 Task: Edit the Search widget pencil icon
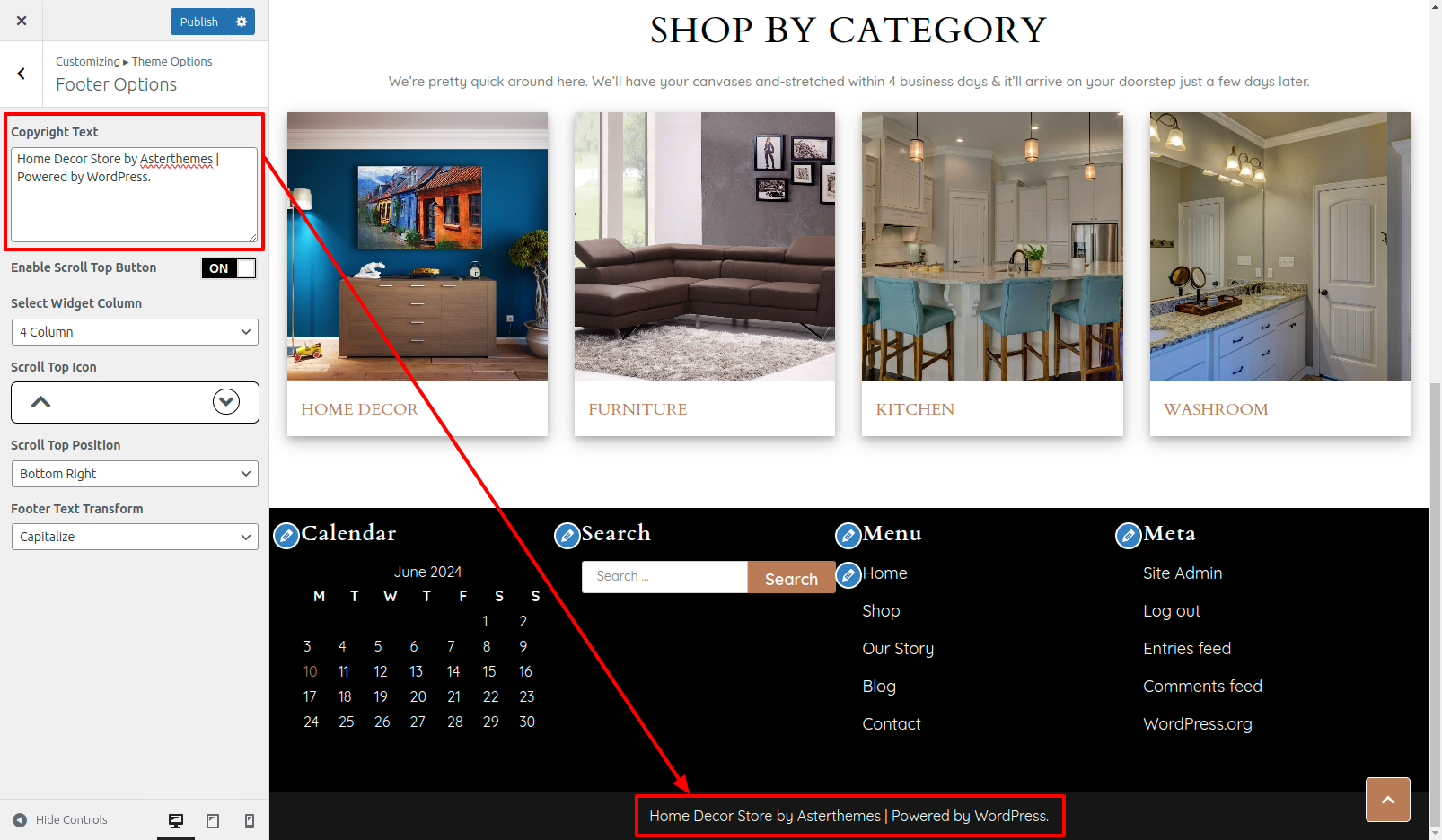pyautogui.click(x=567, y=536)
